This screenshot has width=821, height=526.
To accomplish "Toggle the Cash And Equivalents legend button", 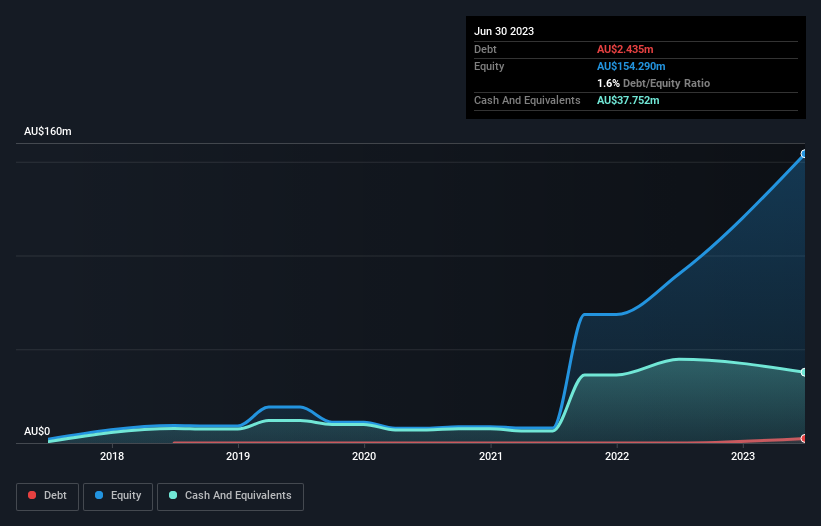I will 230,496.
